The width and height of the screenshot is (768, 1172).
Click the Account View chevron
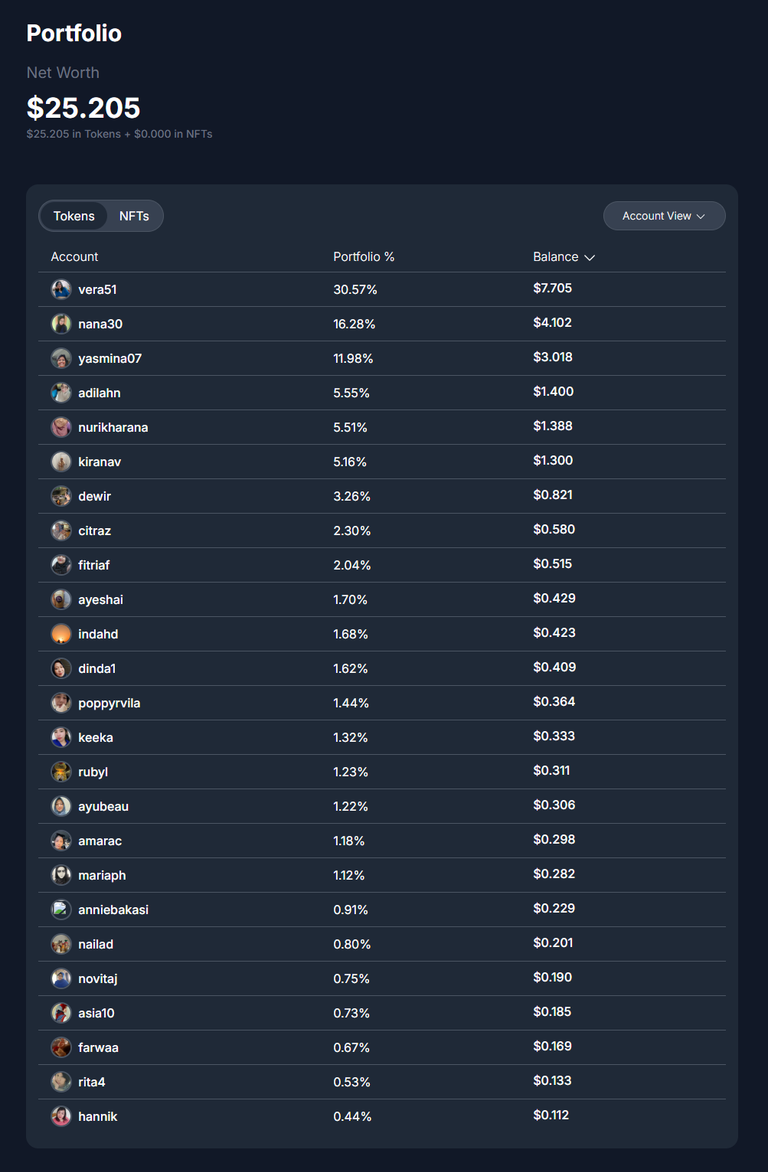701,216
